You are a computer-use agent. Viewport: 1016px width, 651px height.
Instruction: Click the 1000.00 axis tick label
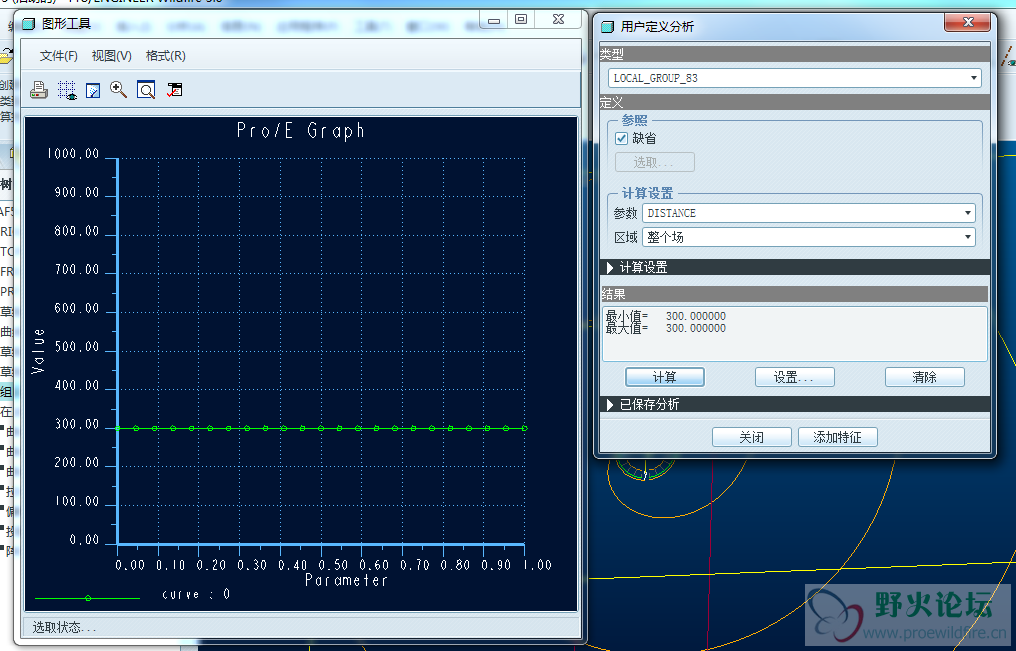click(73, 154)
